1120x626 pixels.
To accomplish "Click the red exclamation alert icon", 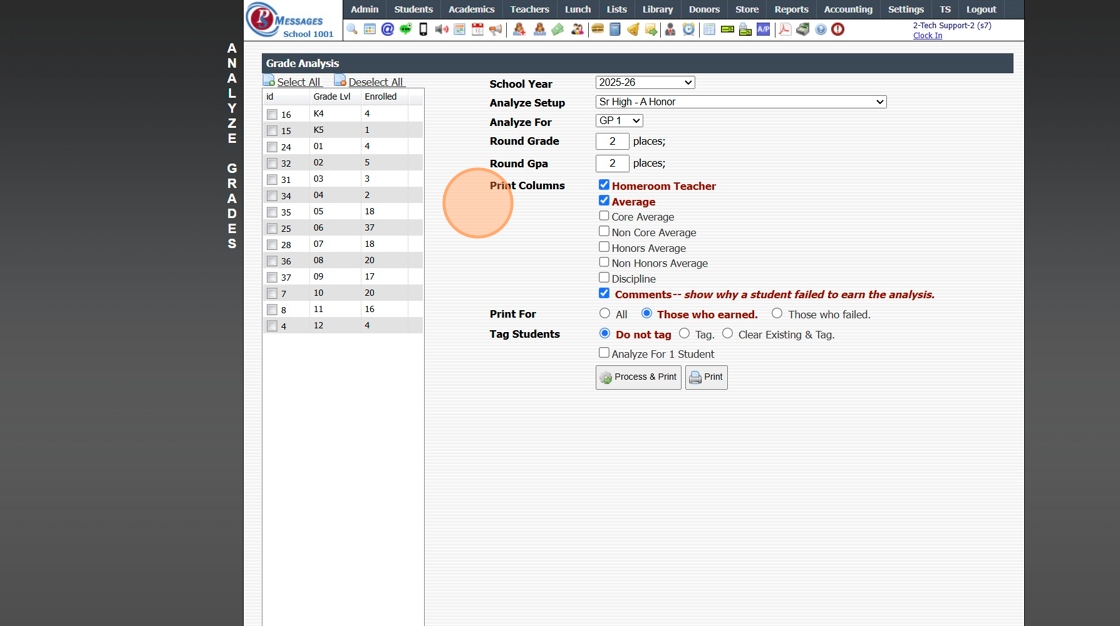I will tap(838, 29).
